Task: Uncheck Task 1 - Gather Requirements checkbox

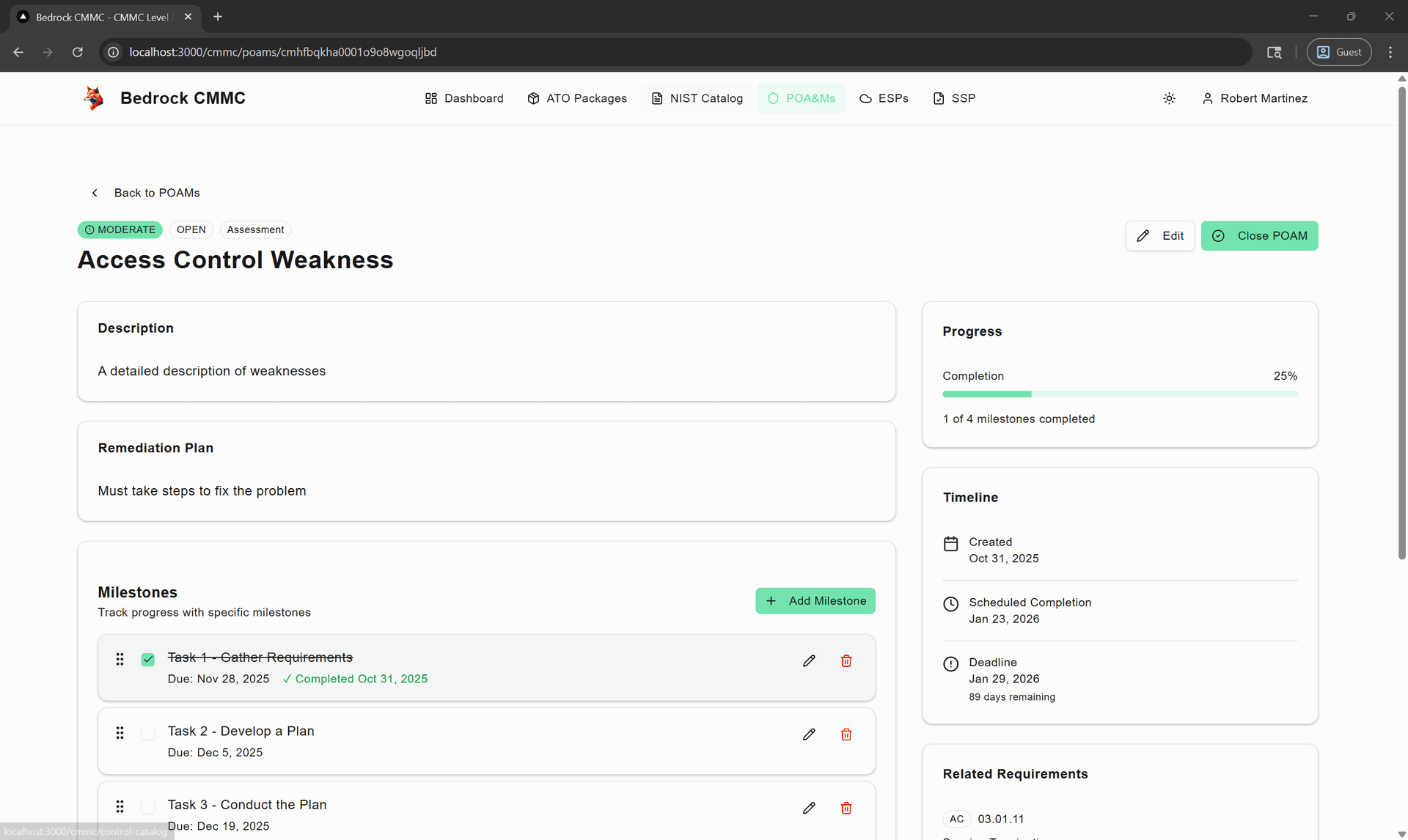Action: pos(148,660)
